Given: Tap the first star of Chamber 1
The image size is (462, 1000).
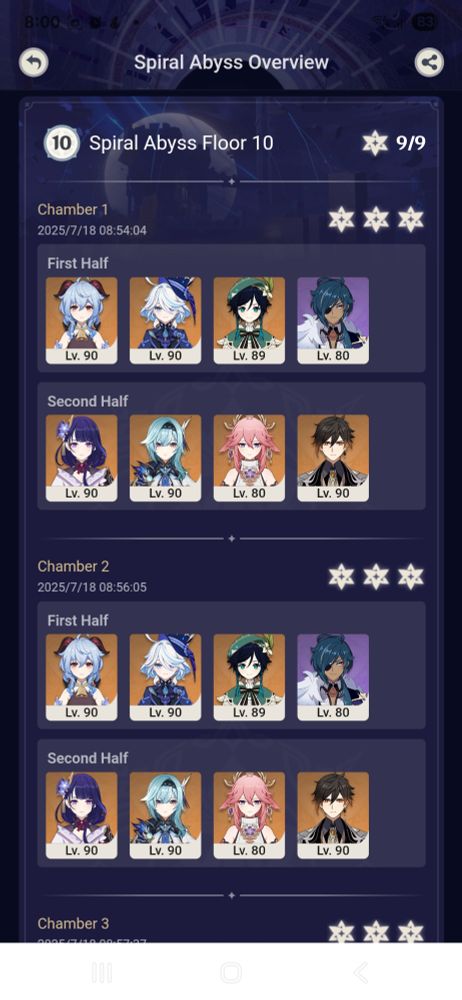Looking at the screenshot, I should point(341,219).
